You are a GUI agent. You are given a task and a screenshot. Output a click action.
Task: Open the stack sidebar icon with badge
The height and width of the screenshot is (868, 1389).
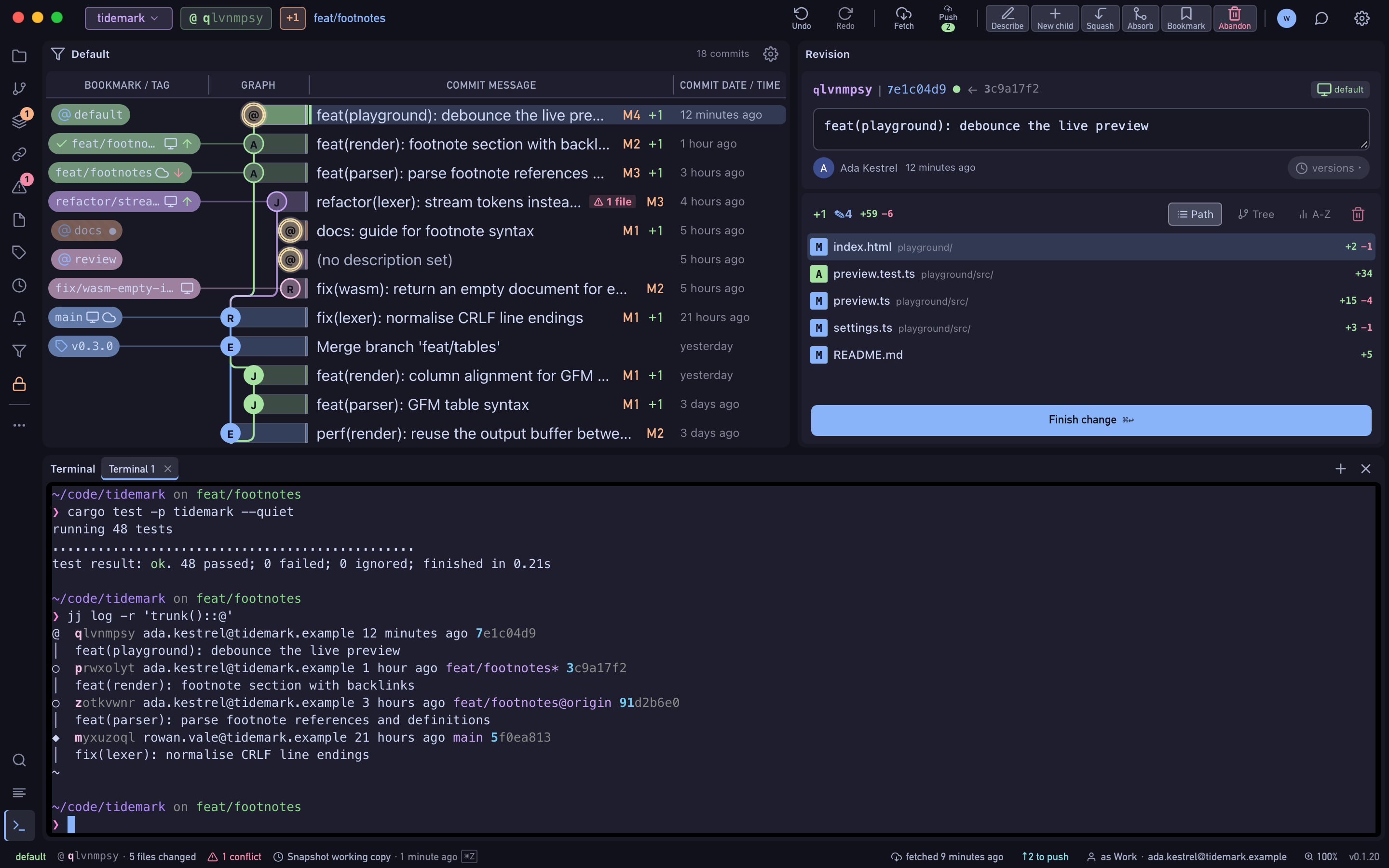19,121
